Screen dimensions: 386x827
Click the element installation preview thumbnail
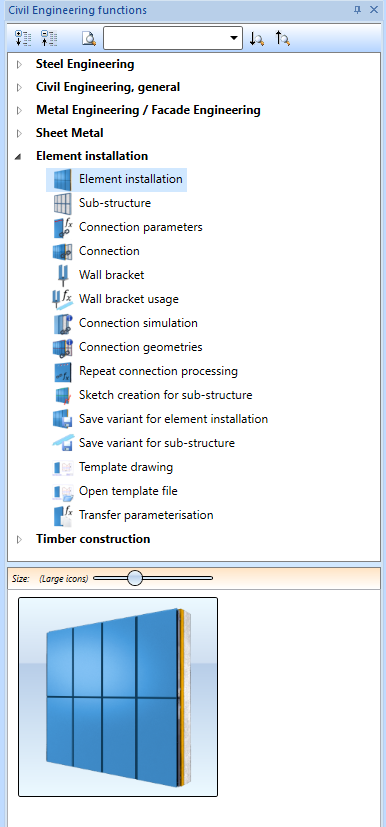pos(118,697)
